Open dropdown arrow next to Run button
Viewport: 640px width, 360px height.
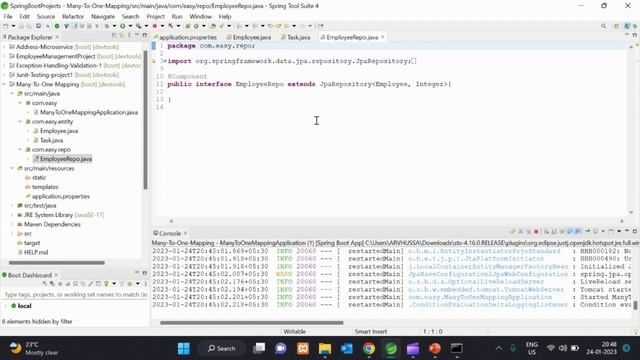130,26
